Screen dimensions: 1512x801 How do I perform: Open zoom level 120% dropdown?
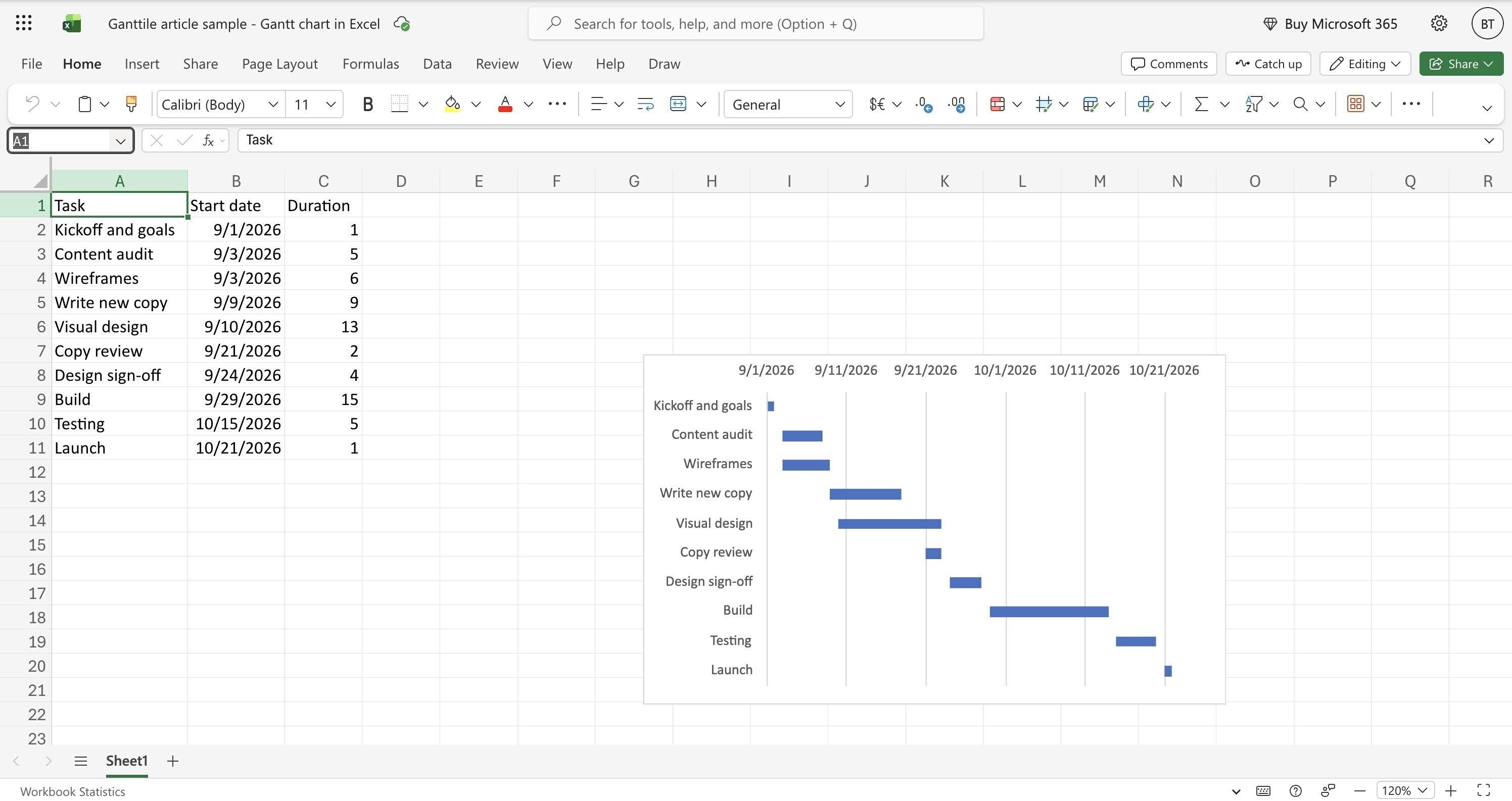coord(1405,790)
